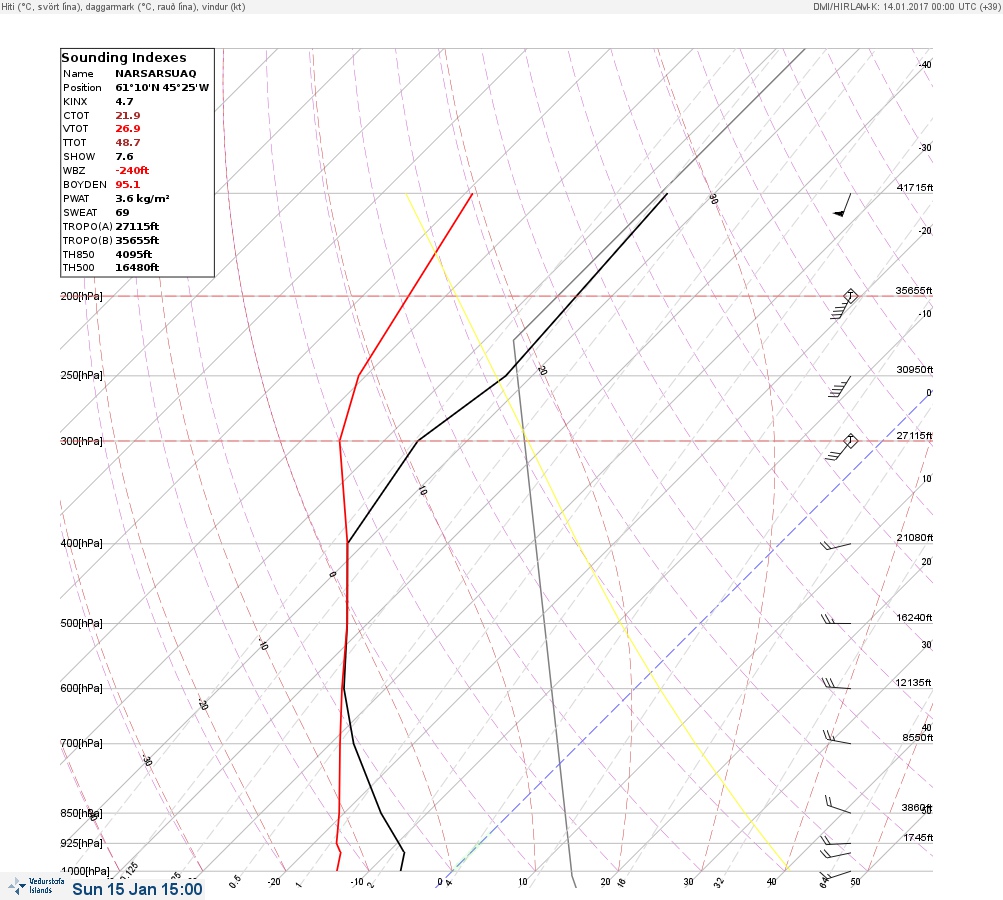Screen dimensions: 1003x900
Task: Click the 16240ft height label
Action: pos(914,617)
